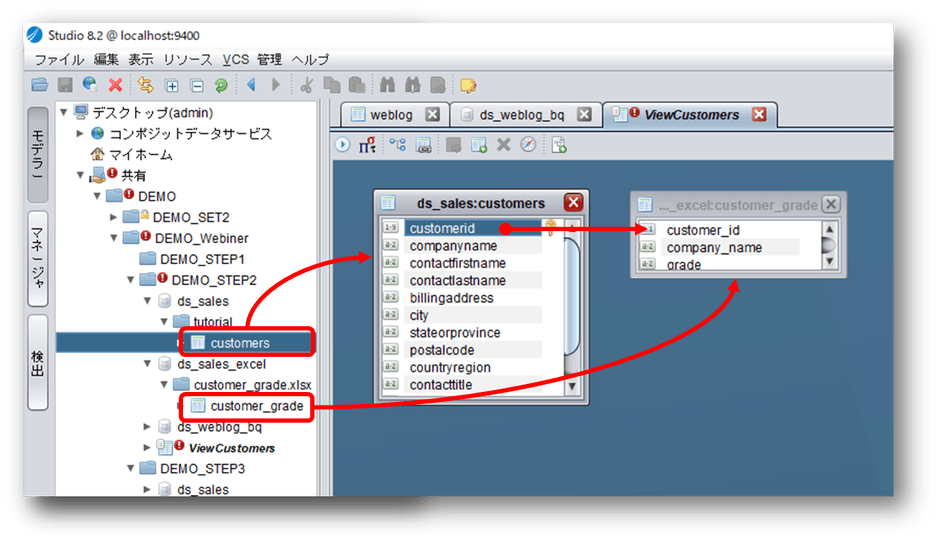Image resolution: width=940 pixels, height=543 pixels.
Task: Click the scissors cut toolbar icon
Action: pos(307,86)
